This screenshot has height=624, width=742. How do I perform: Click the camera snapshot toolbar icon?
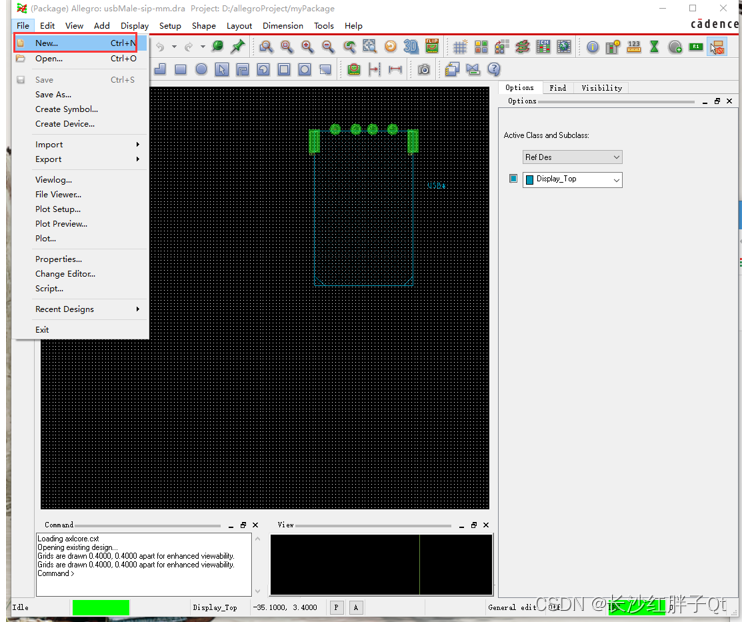[424, 69]
